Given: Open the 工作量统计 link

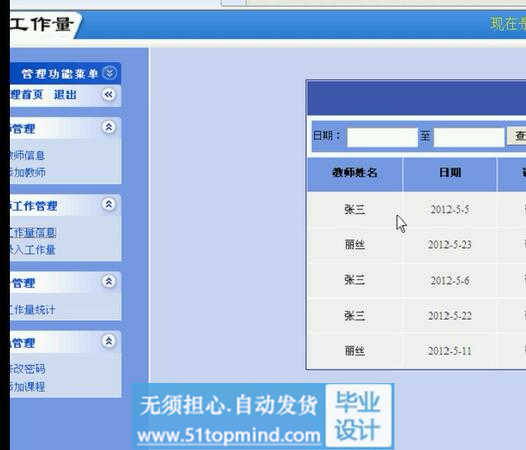Looking at the screenshot, I should click(33, 310).
